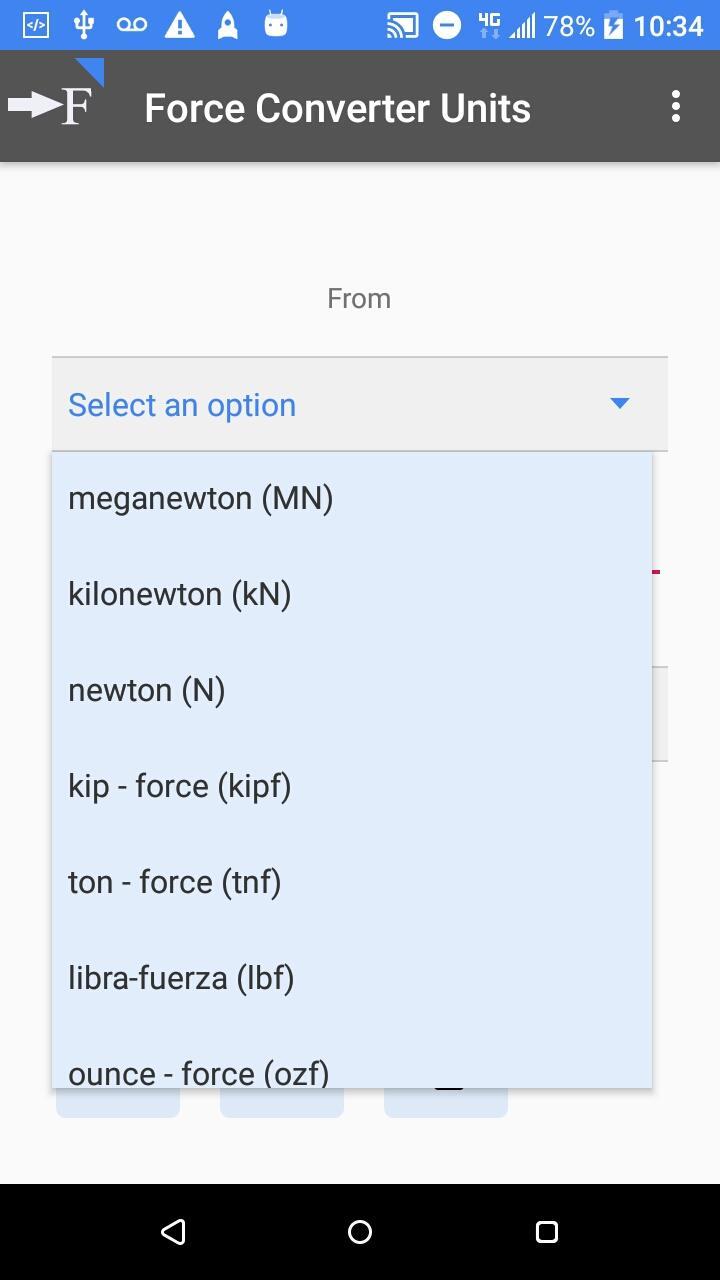Open the three-dot overflow menu
720x1280 pixels.
click(676, 107)
